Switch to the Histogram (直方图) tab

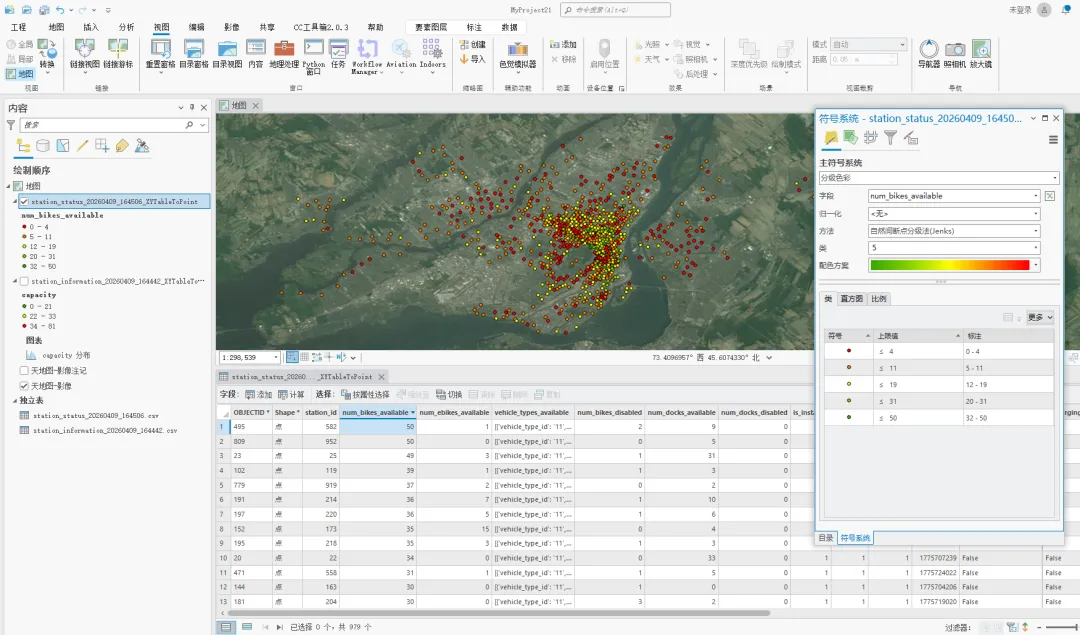coord(851,299)
